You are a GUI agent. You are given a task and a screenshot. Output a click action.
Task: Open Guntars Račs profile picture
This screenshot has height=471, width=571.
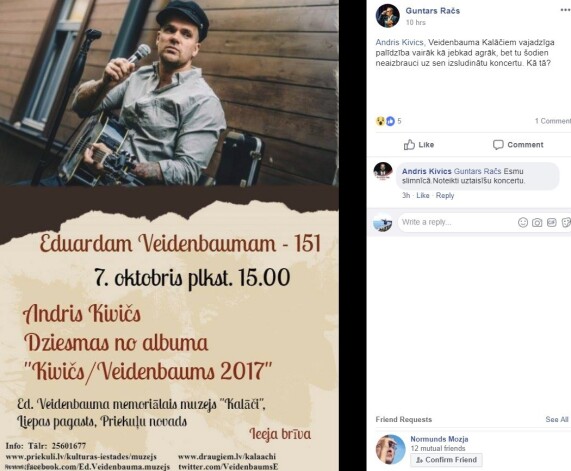pyautogui.click(x=388, y=16)
